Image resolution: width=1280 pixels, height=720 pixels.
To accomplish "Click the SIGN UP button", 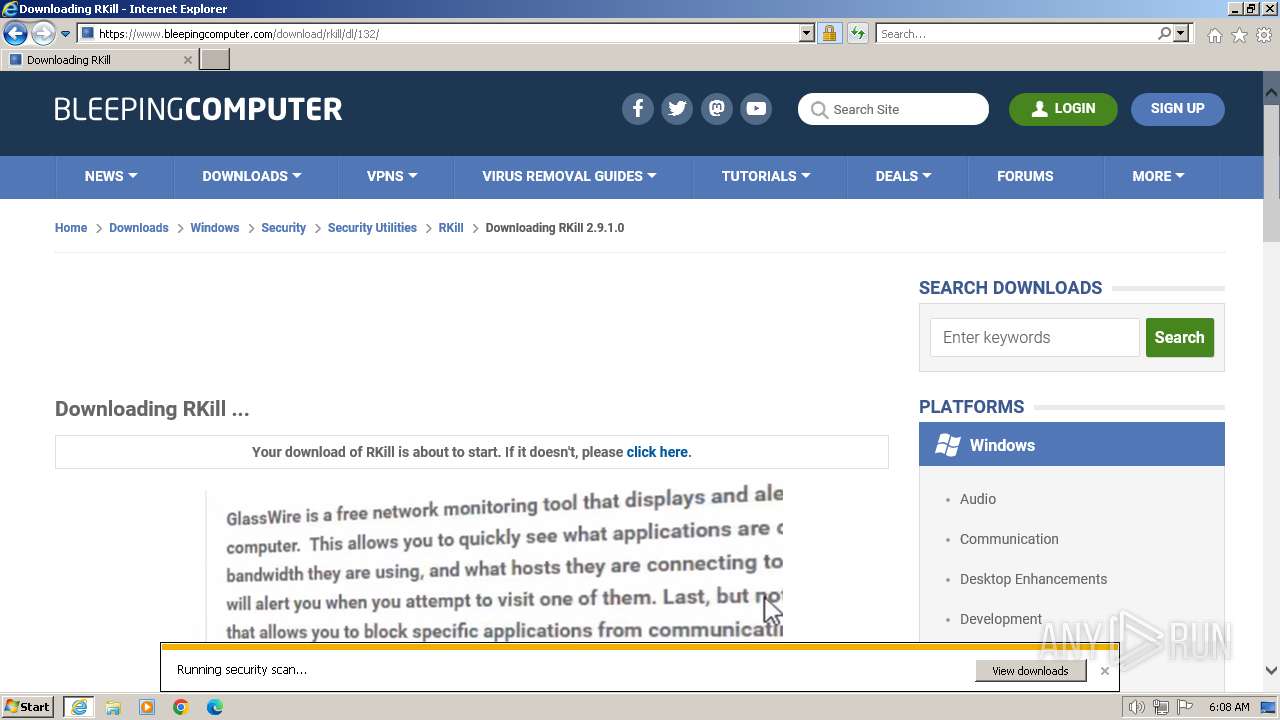I will 1177,109.
